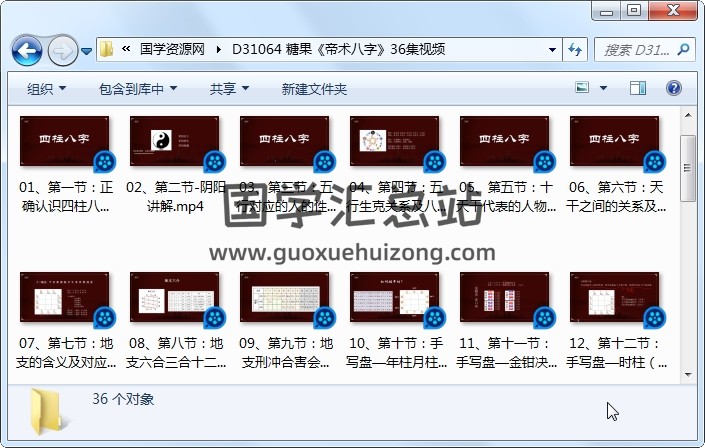This screenshot has height=448, width=705.
Task: Click the Refresh button
Action: click(x=575, y=49)
